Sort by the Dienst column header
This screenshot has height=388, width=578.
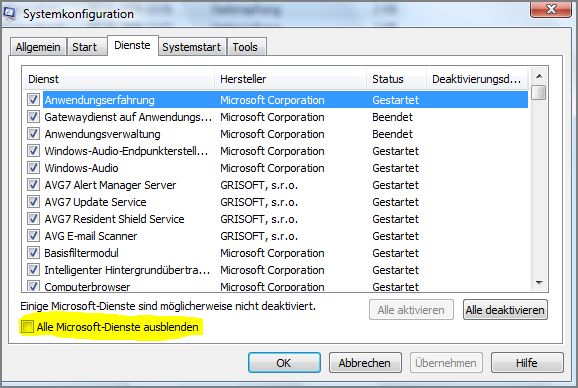click(x=119, y=79)
